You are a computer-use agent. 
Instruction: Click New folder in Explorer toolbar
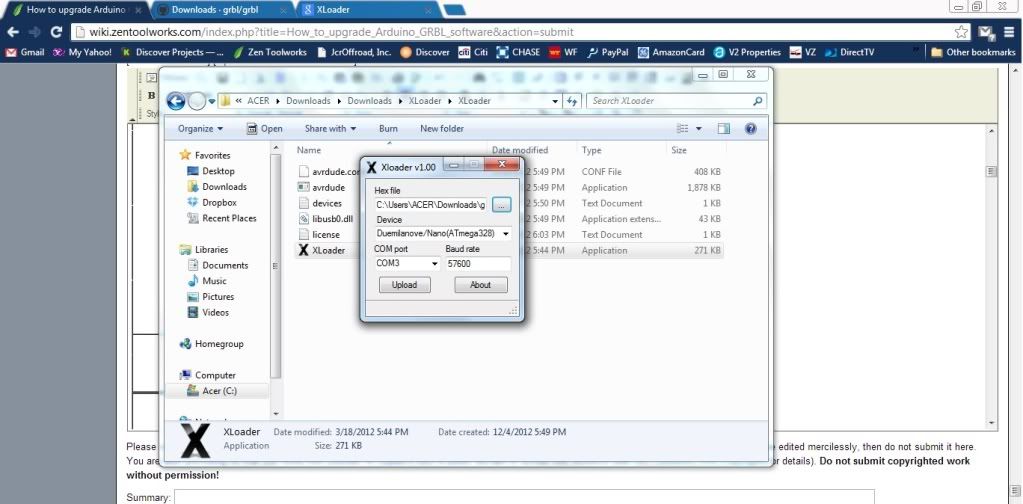click(x=442, y=128)
